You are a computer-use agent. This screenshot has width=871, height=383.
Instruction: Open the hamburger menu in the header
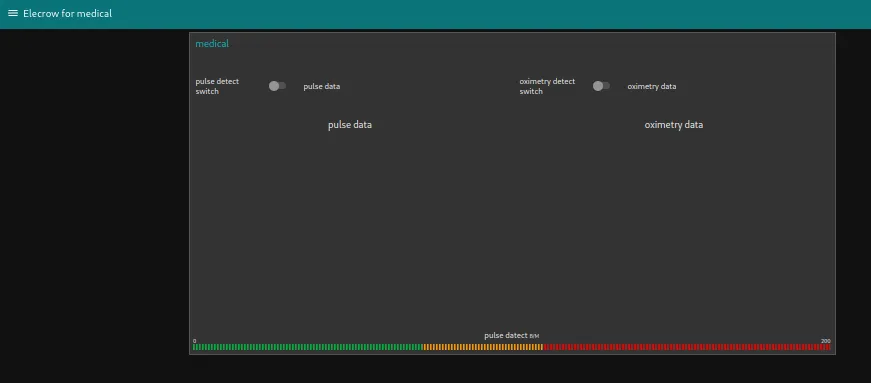[x=13, y=13]
